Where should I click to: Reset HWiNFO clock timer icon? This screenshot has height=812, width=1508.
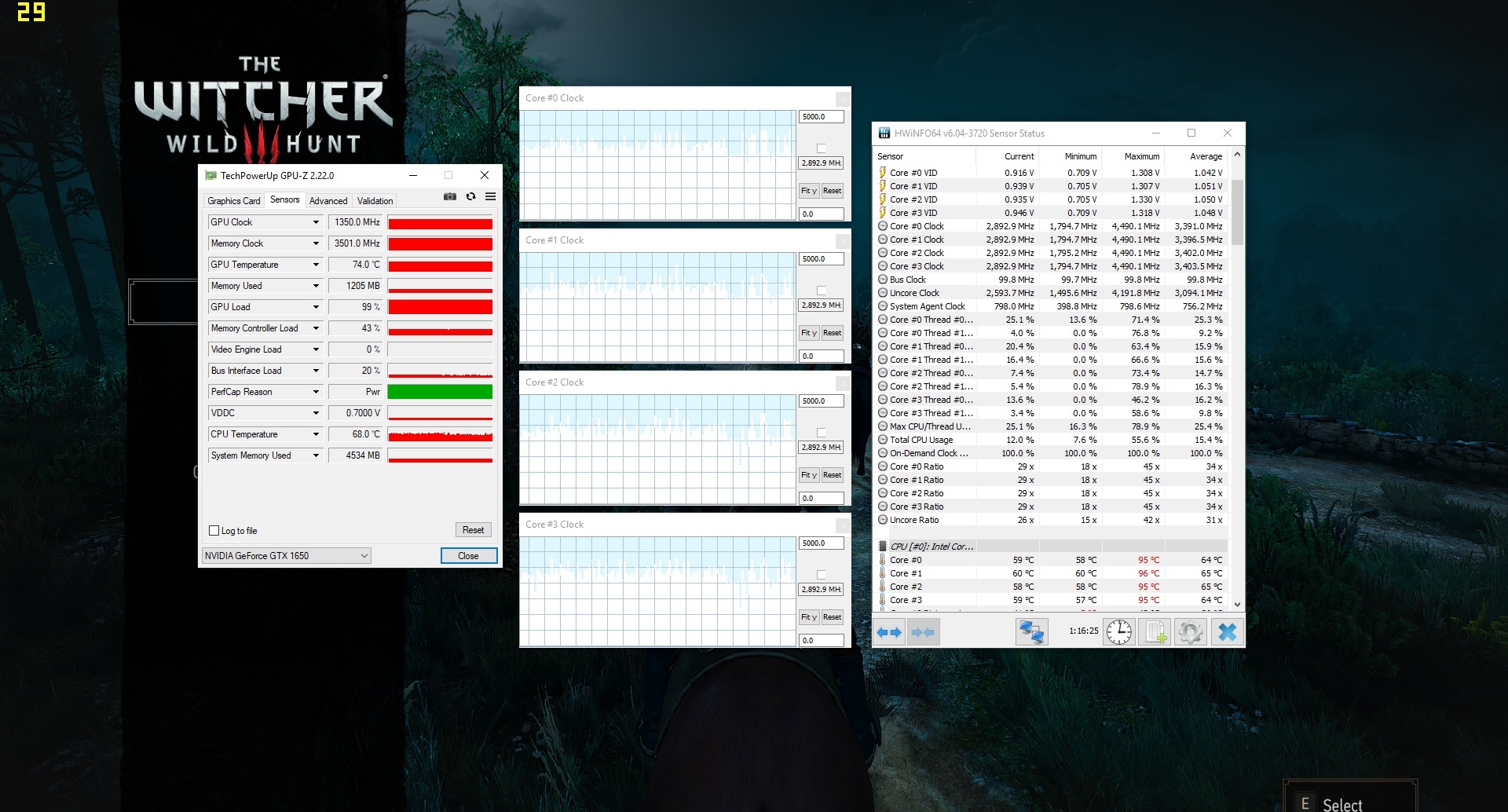(1119, 631)
